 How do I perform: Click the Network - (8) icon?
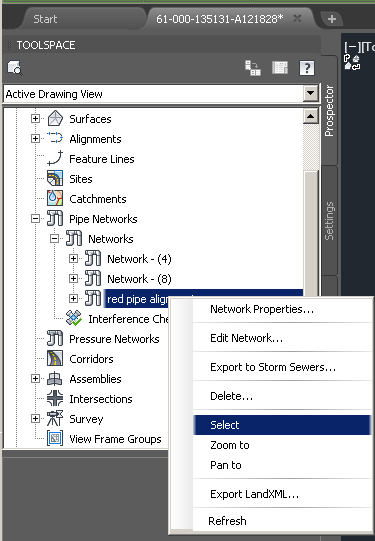coord(93,278)
